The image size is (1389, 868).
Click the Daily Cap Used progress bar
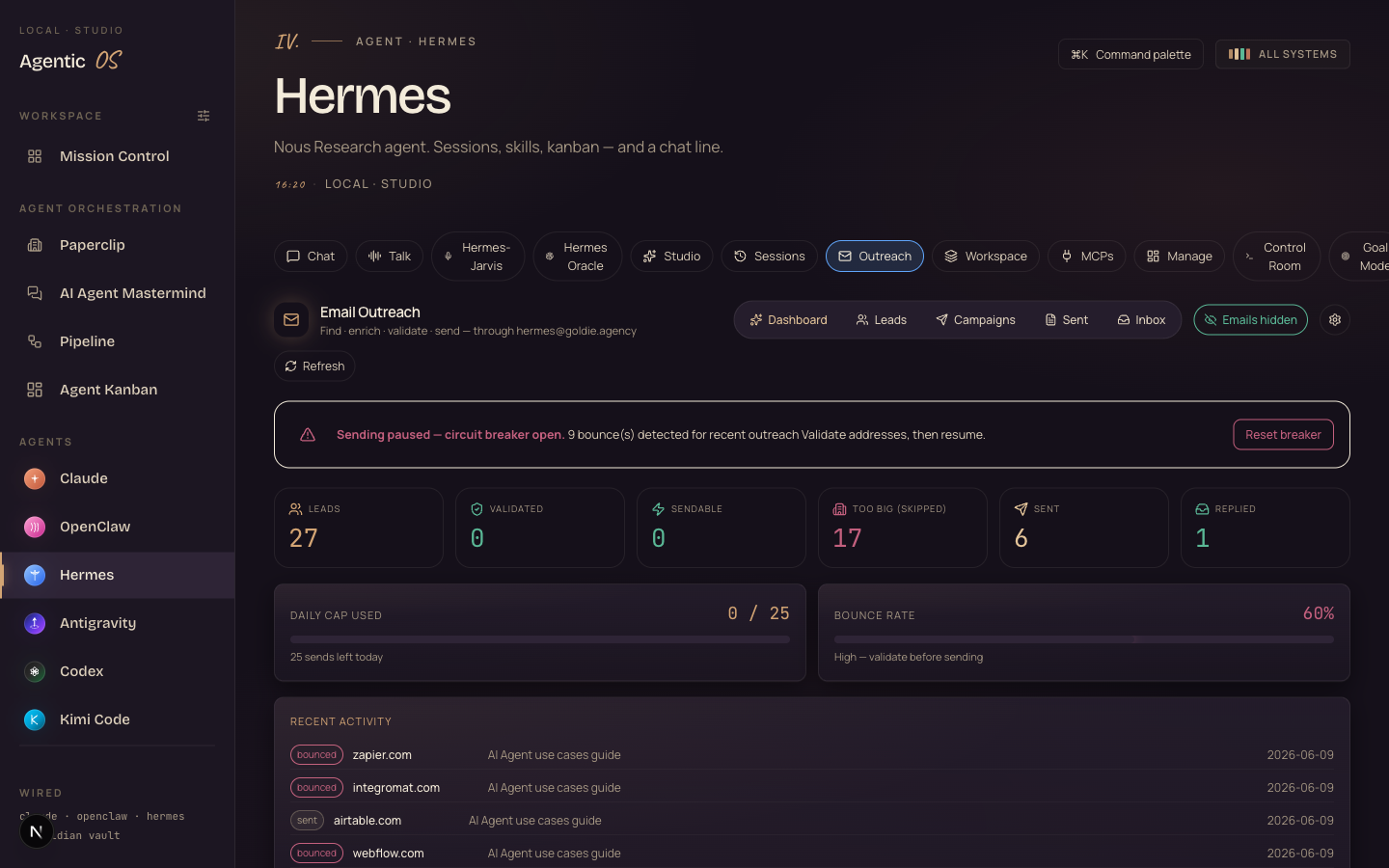[x=540, y=639]
